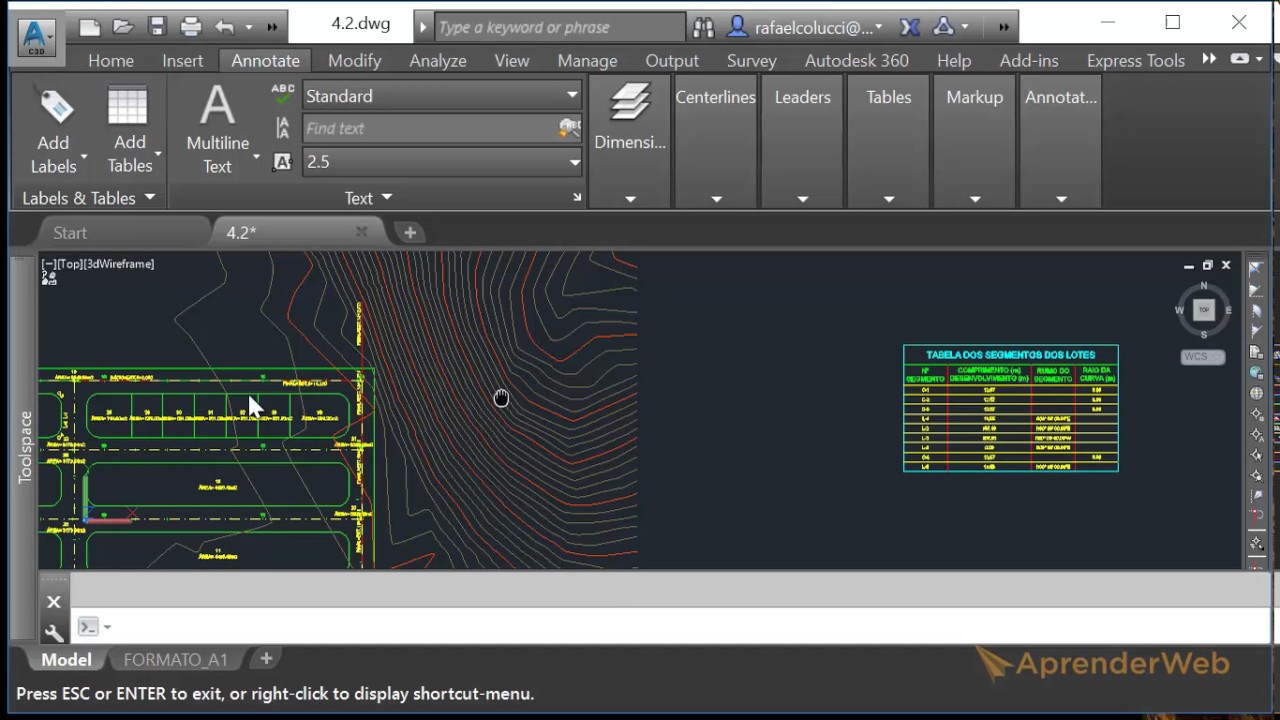Close the 4.2 drawing tab

361,232
